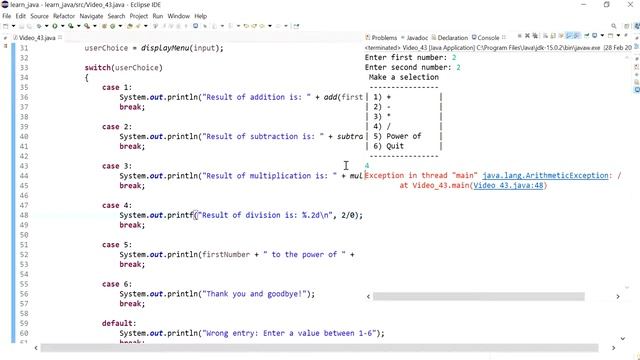Click the editor scroll left arrow
640x360 pixels.
click(x=36, y=348)
